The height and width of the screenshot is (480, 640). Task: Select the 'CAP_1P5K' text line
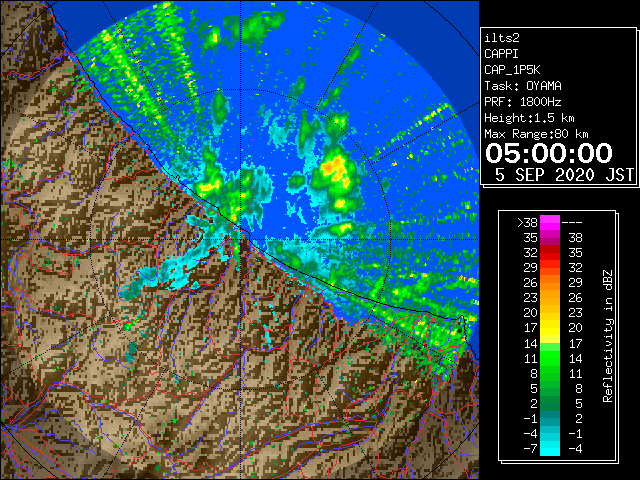512,70
